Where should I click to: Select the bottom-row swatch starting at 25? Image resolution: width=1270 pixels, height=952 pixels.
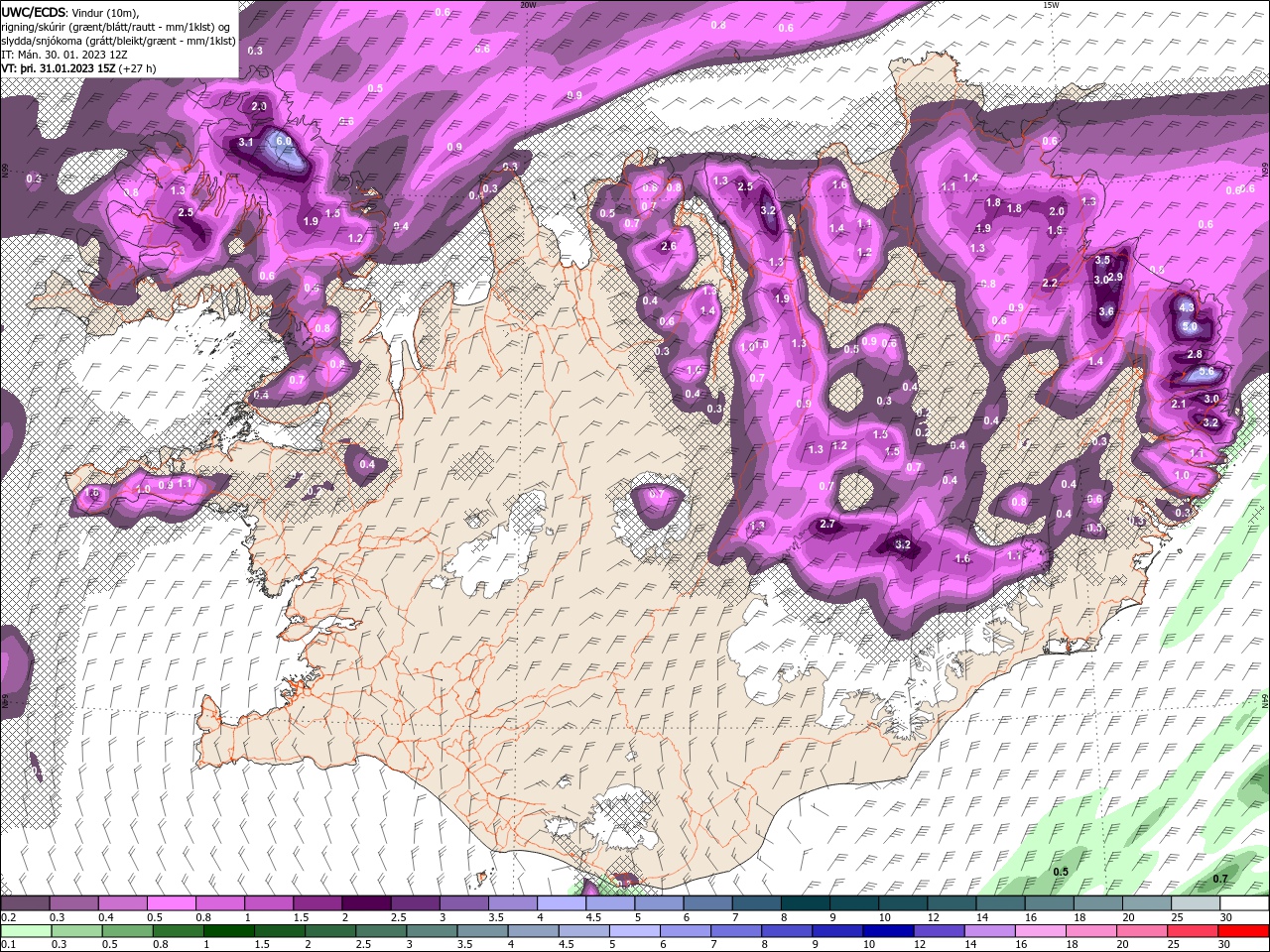coord(1193,931)
